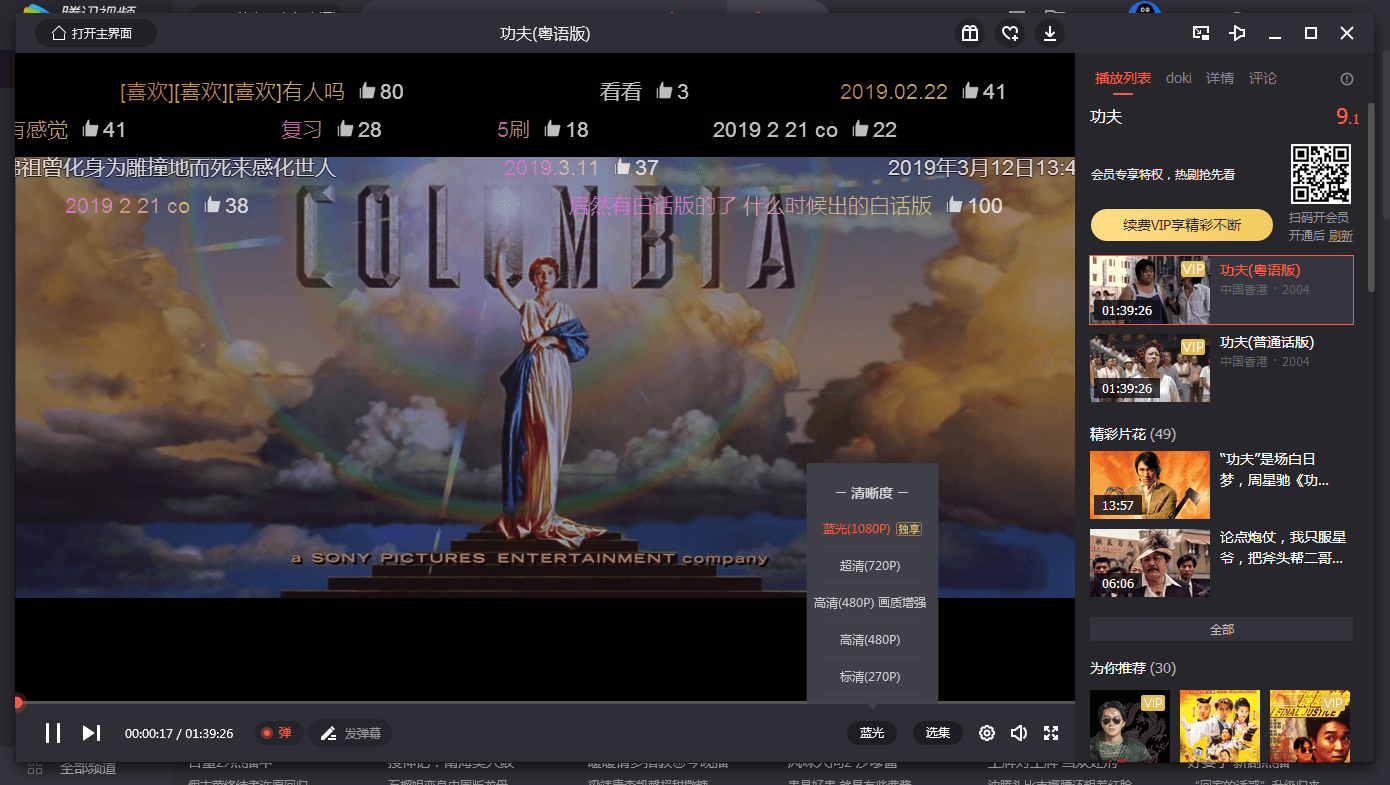Select 超清(720P) quality option
This screenshot has height=785, width=1390.
coord(870,566)
